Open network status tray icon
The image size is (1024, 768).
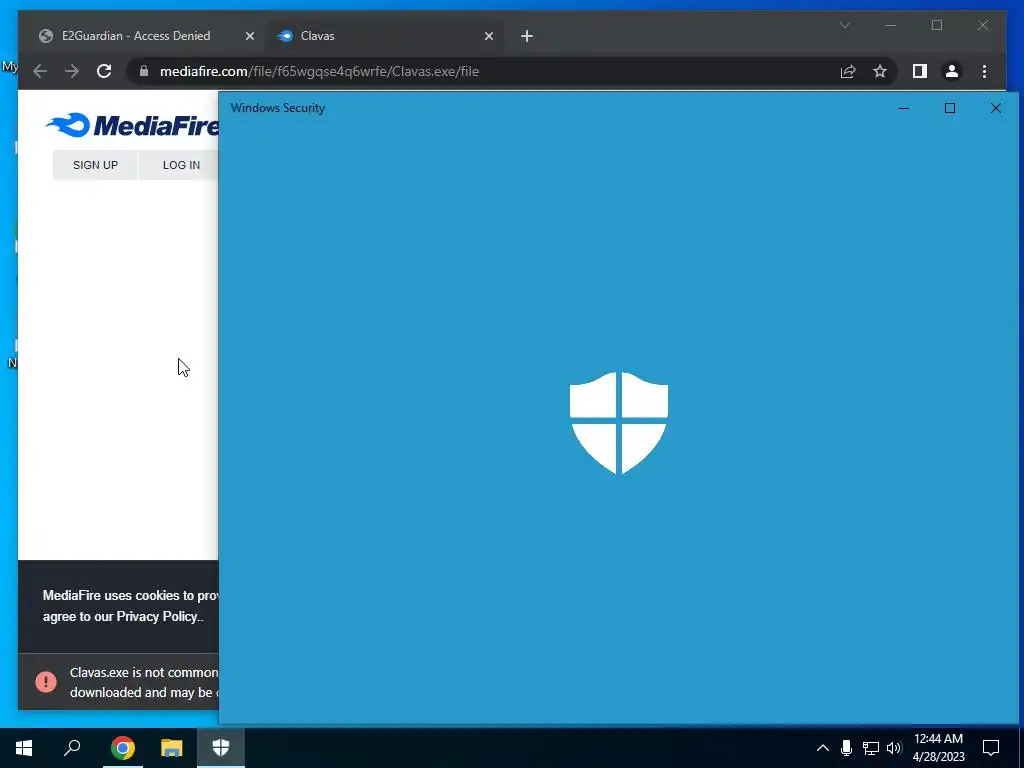tap(871, 748)
